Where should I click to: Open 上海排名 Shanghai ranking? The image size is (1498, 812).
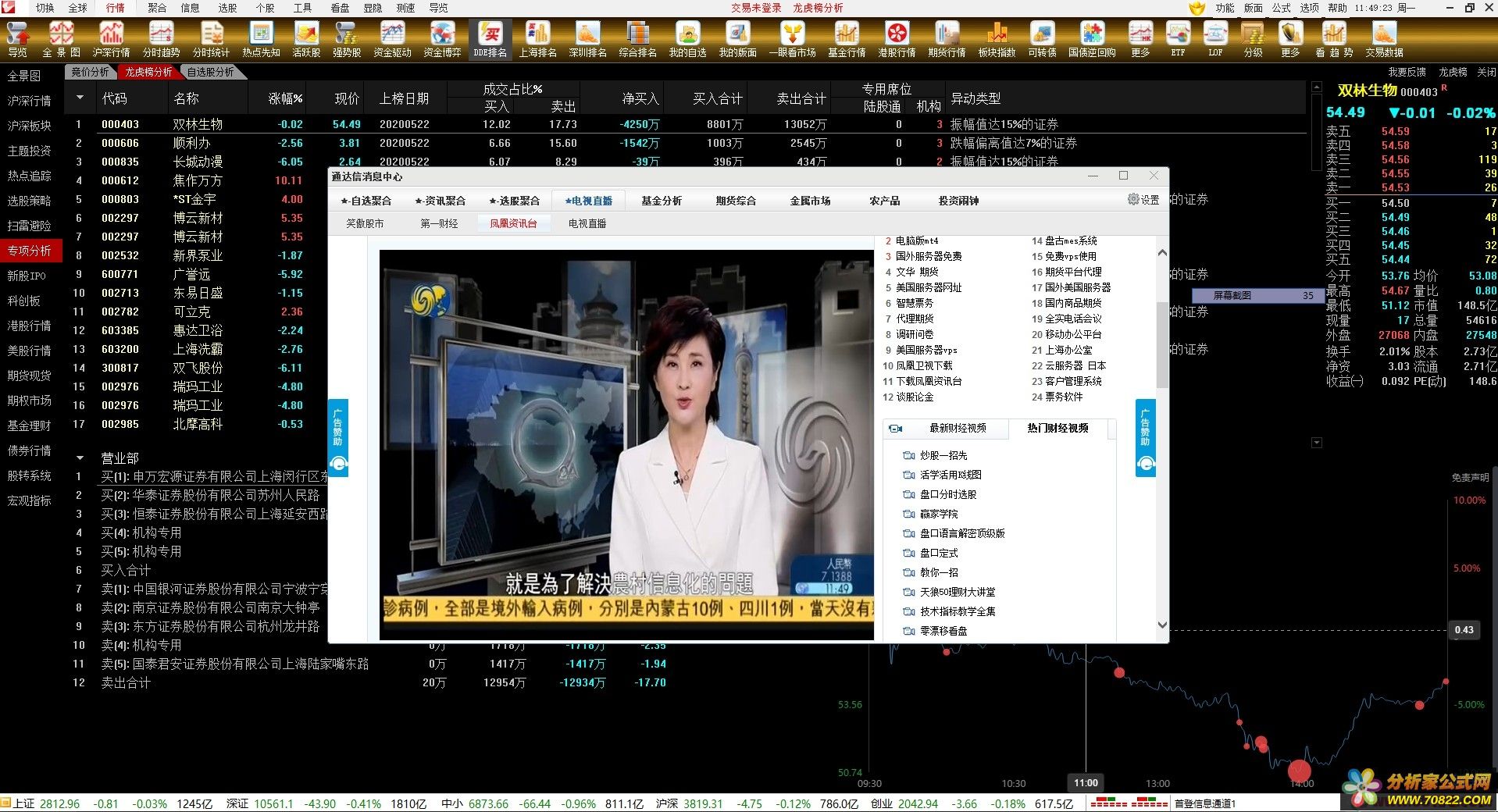click(538, 39)
